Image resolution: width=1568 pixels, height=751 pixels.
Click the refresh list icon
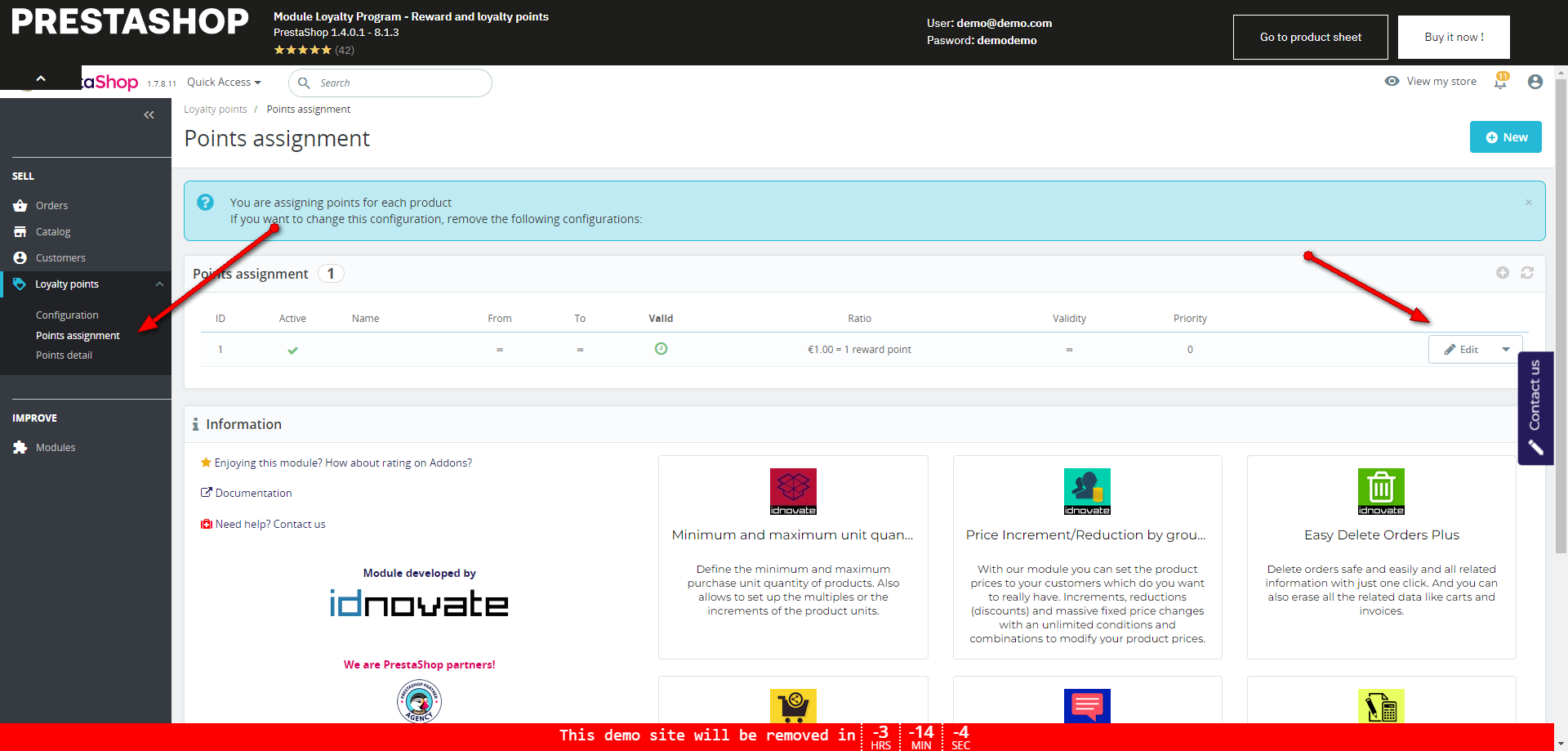pos(1527,273)
